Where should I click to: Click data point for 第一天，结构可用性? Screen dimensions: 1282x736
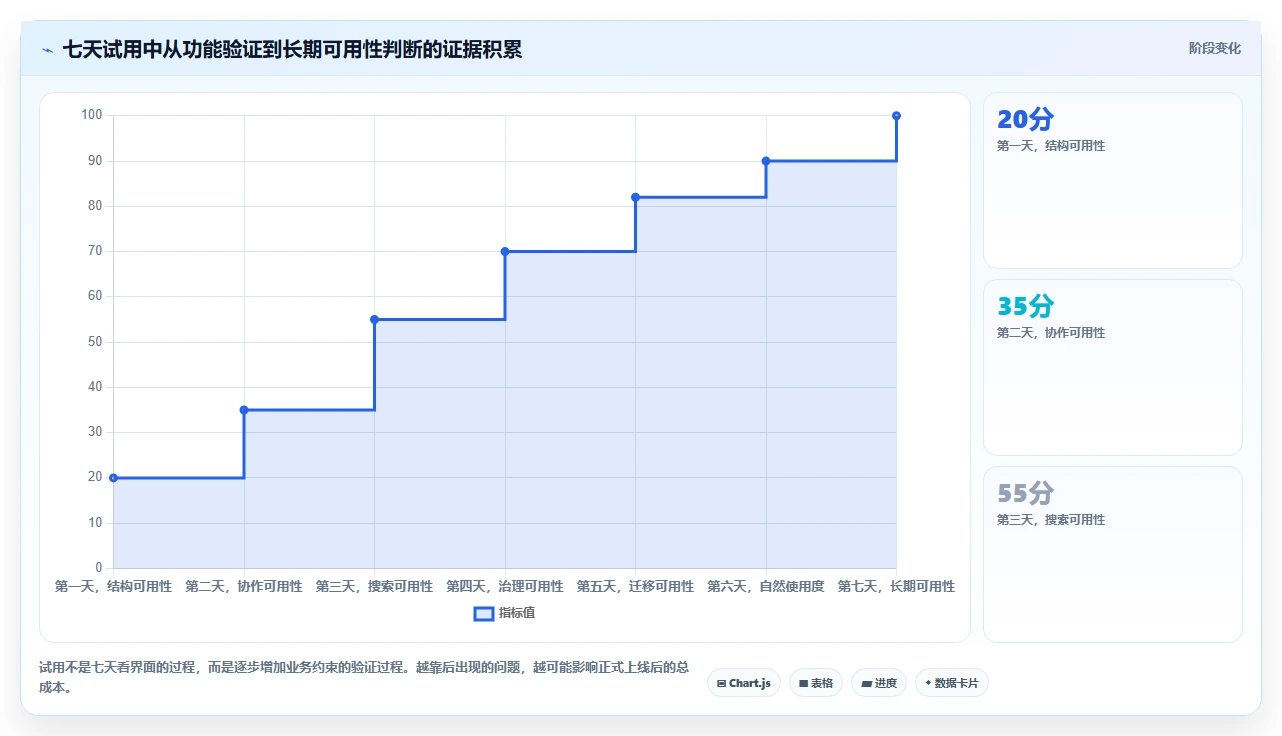(113, 478)
